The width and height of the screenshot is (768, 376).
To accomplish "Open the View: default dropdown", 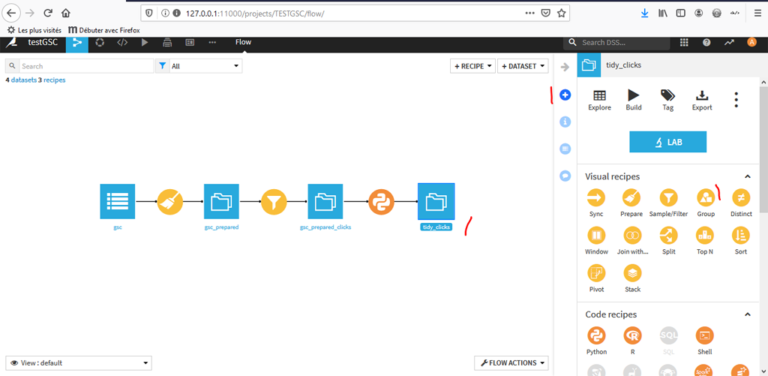I will click(78, 363).
